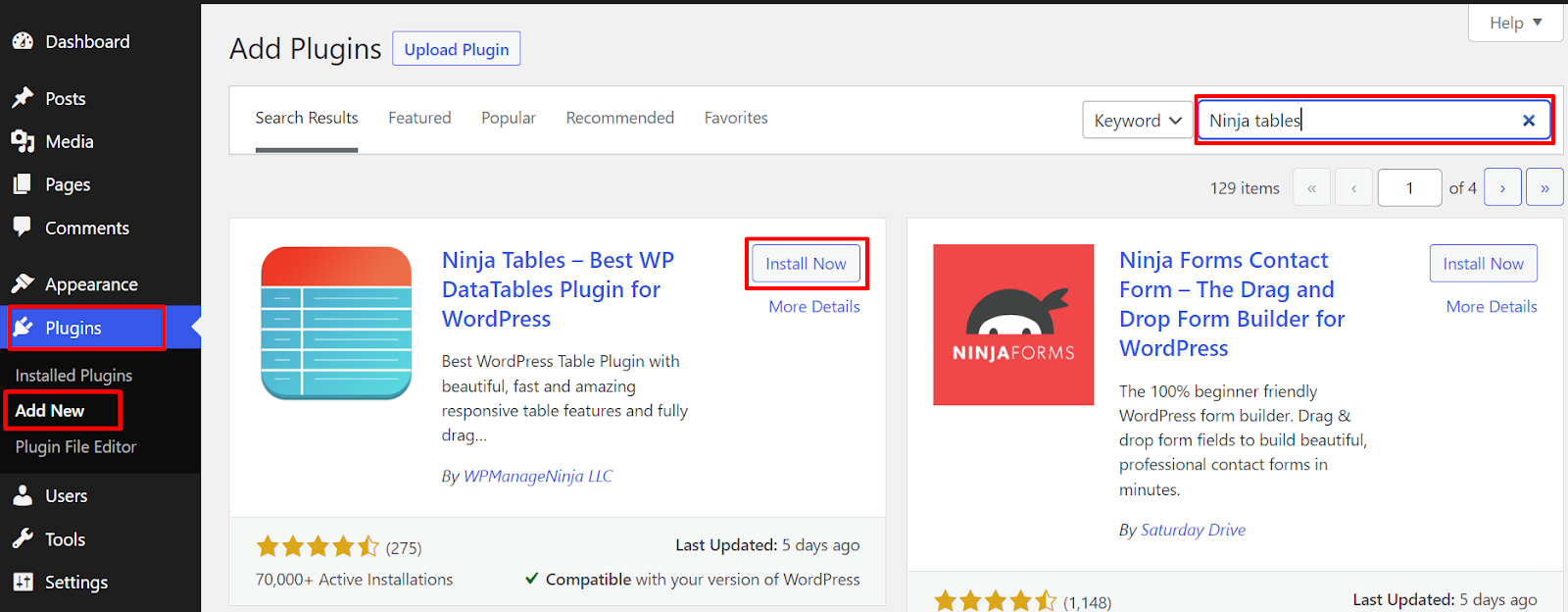The height and width of the screenshot is (612, 1568).
Task: Click the Comments speech bubble icon
Action: (x=23, y=227)
